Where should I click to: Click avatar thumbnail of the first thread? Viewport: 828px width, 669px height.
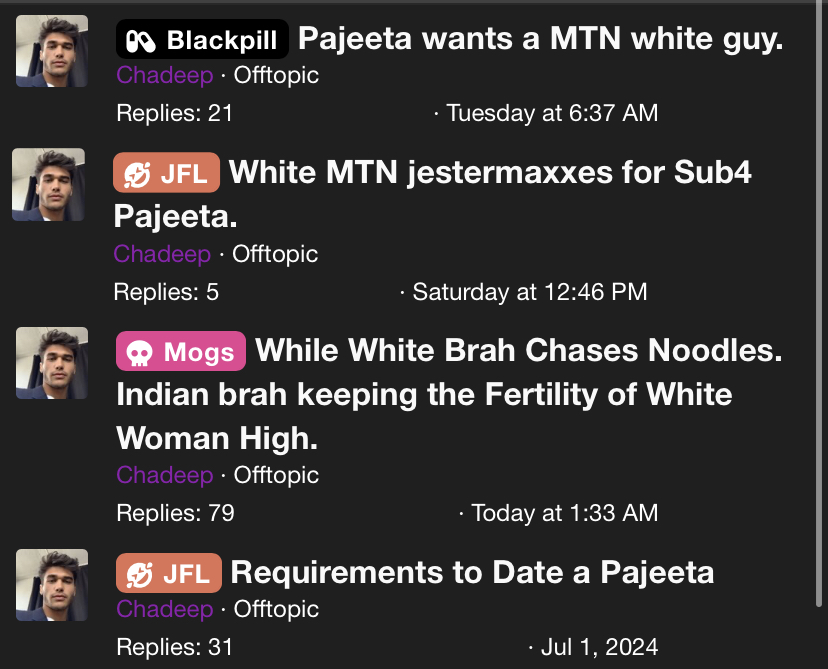tap(52, 51)
